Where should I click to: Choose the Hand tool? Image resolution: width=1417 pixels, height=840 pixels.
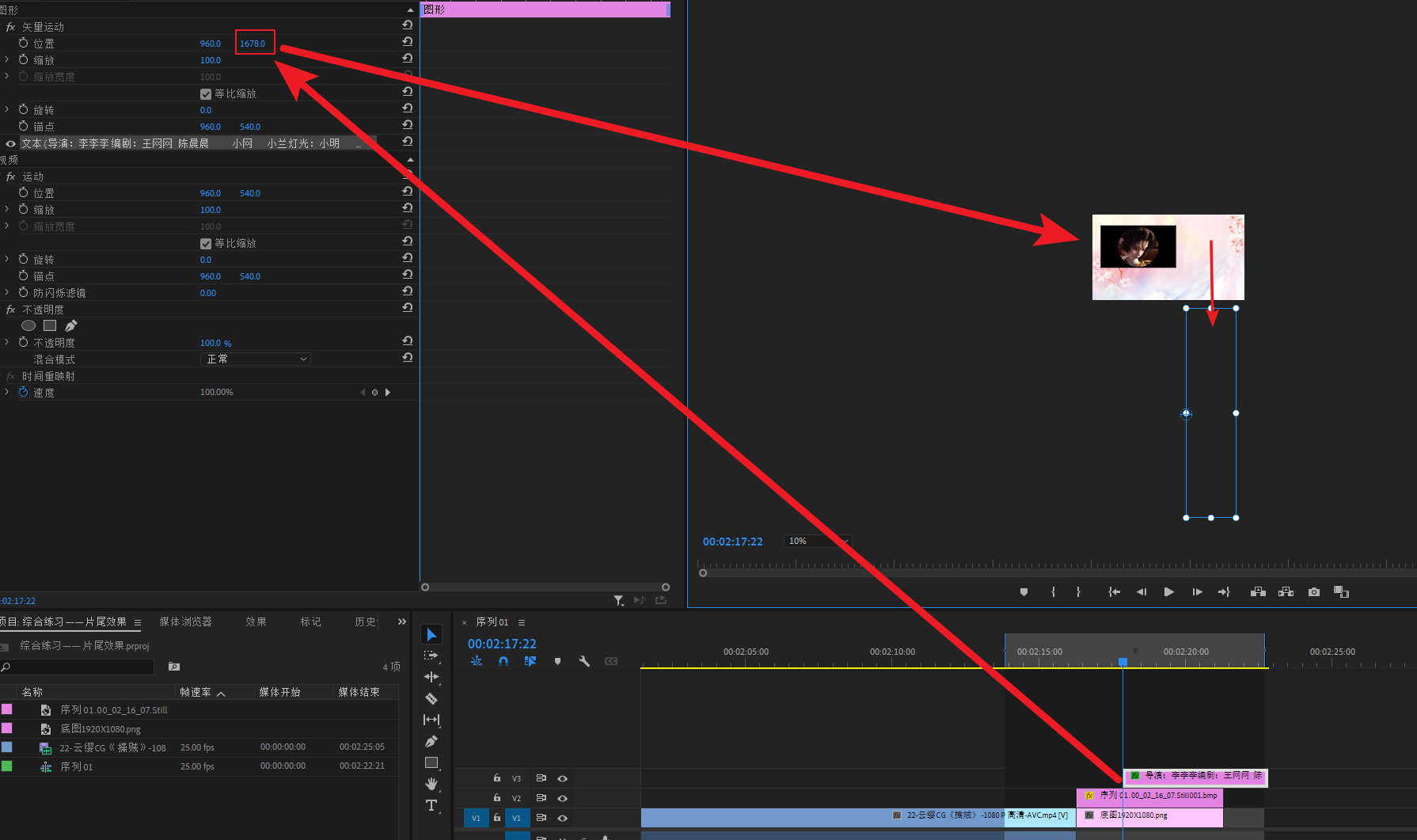pyautogui.click(x=431, y=784)
